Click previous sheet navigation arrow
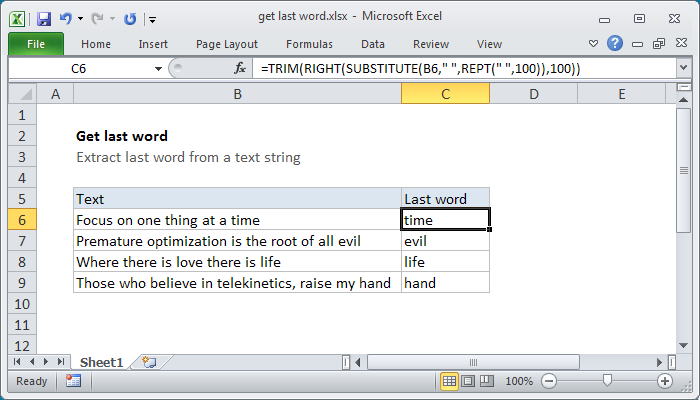 [32, 362]
